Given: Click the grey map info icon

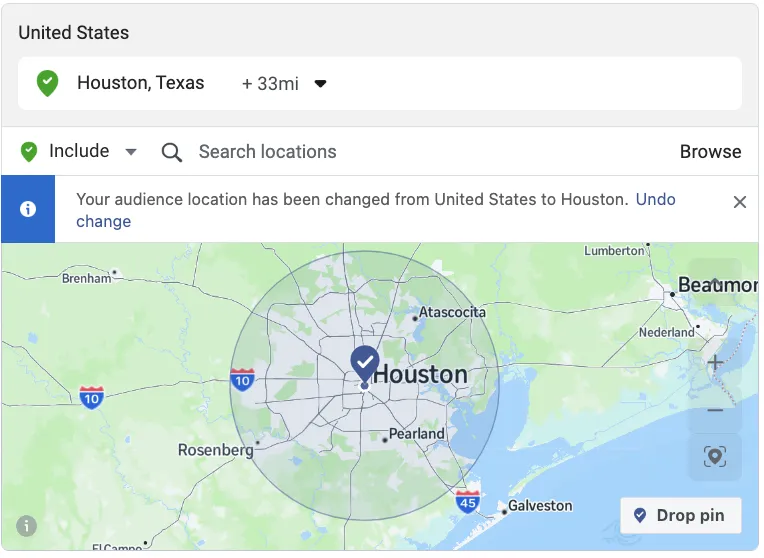Looking at the screenshot, I should pyautogui.click(x=26, y=526).
